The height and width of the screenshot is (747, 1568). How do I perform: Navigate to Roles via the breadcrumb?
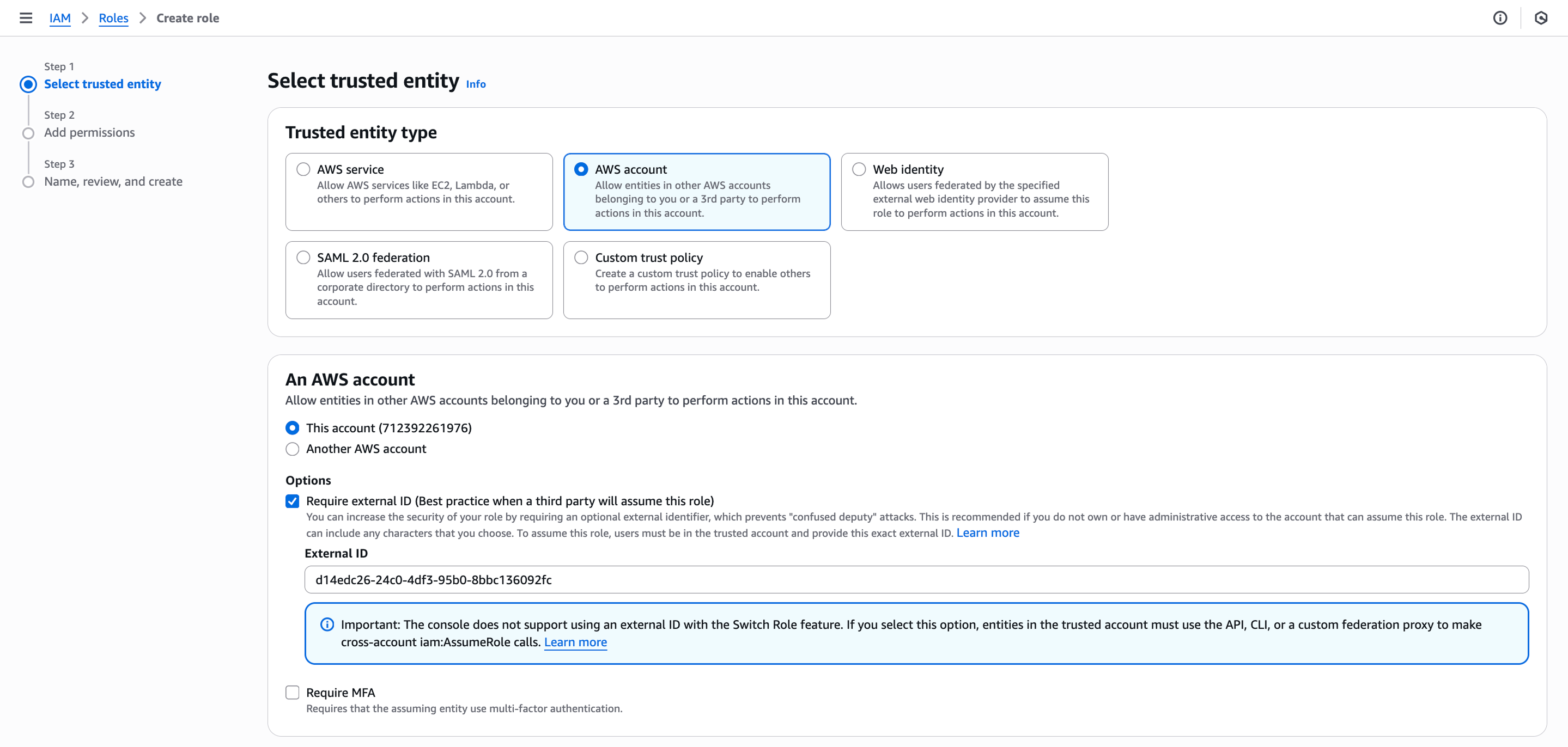(113, 17)
